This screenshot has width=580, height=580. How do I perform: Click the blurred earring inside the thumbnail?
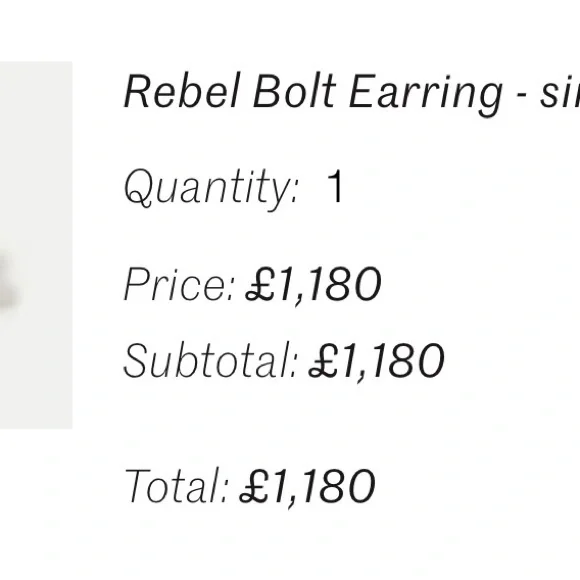click(x=7, y=281)
